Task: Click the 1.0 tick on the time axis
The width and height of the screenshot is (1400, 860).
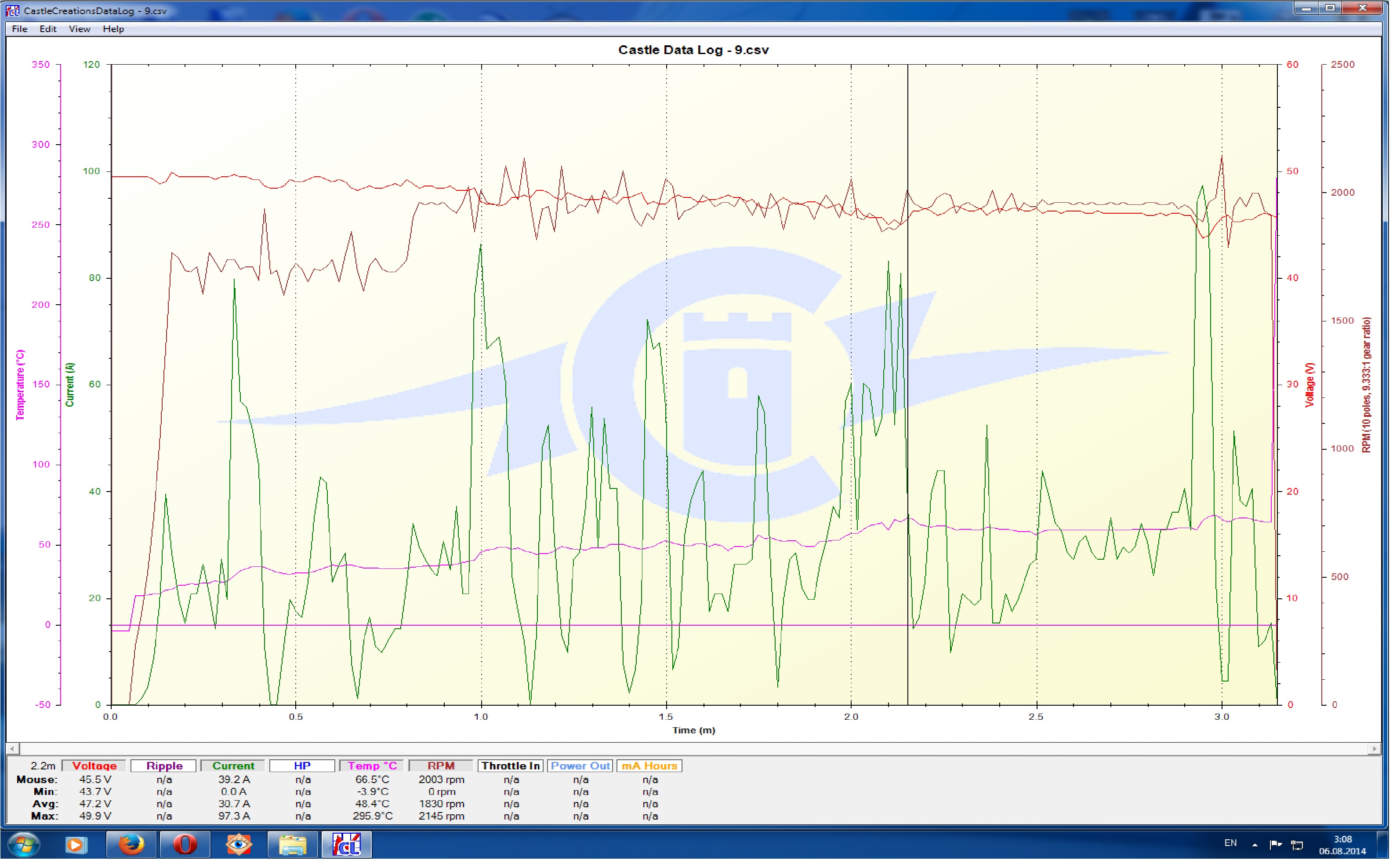Action: click(x=481, y=717)
